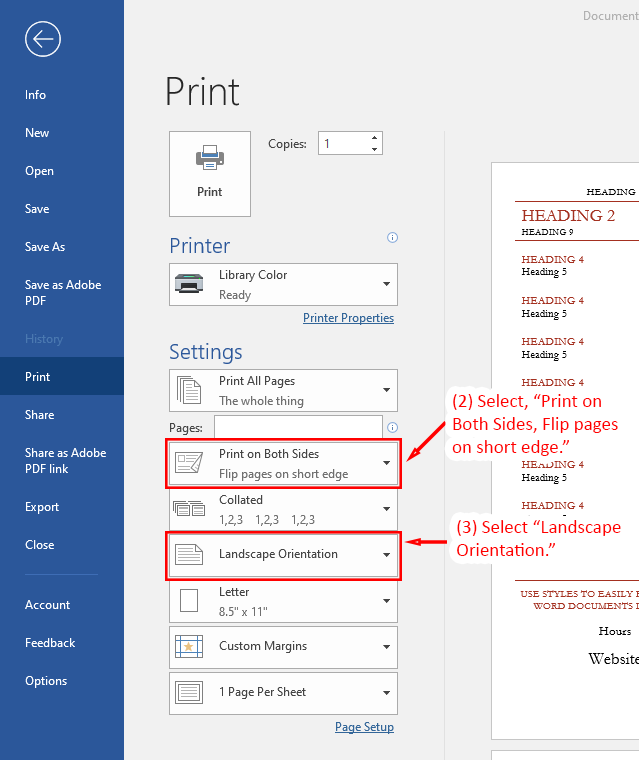Click the Printer info icon
Image resolution: width=639 pixels, height=760 pixels.
click(392, 238)
